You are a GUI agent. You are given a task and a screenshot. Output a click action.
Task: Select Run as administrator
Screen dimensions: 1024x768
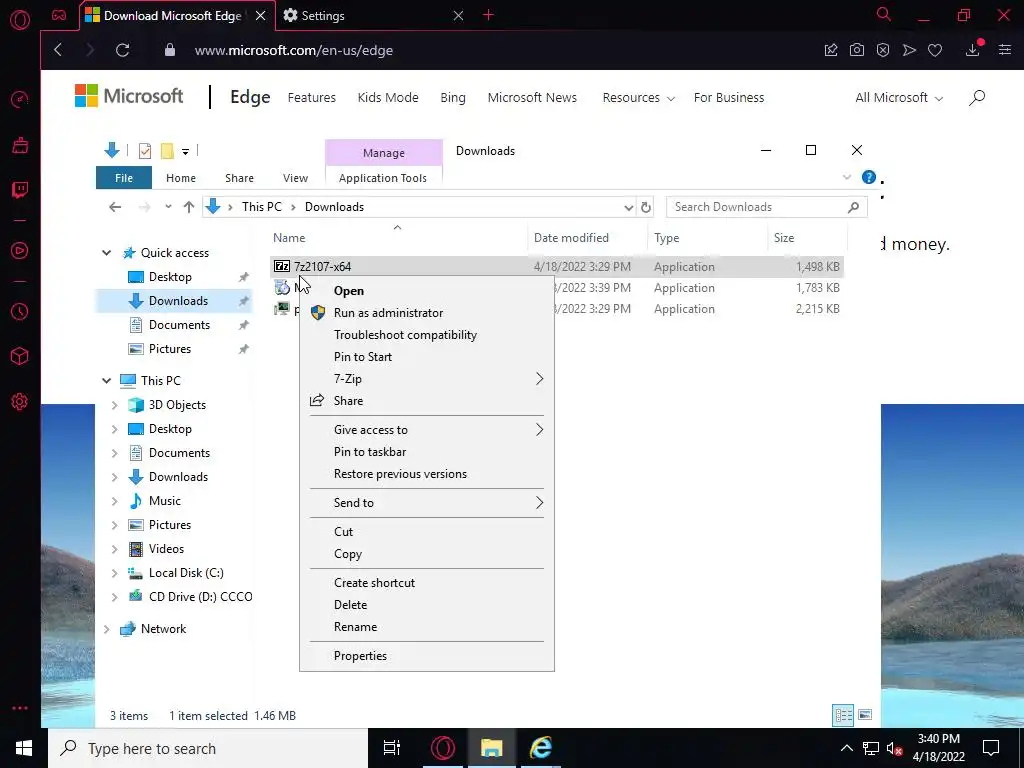pos(427,313)
